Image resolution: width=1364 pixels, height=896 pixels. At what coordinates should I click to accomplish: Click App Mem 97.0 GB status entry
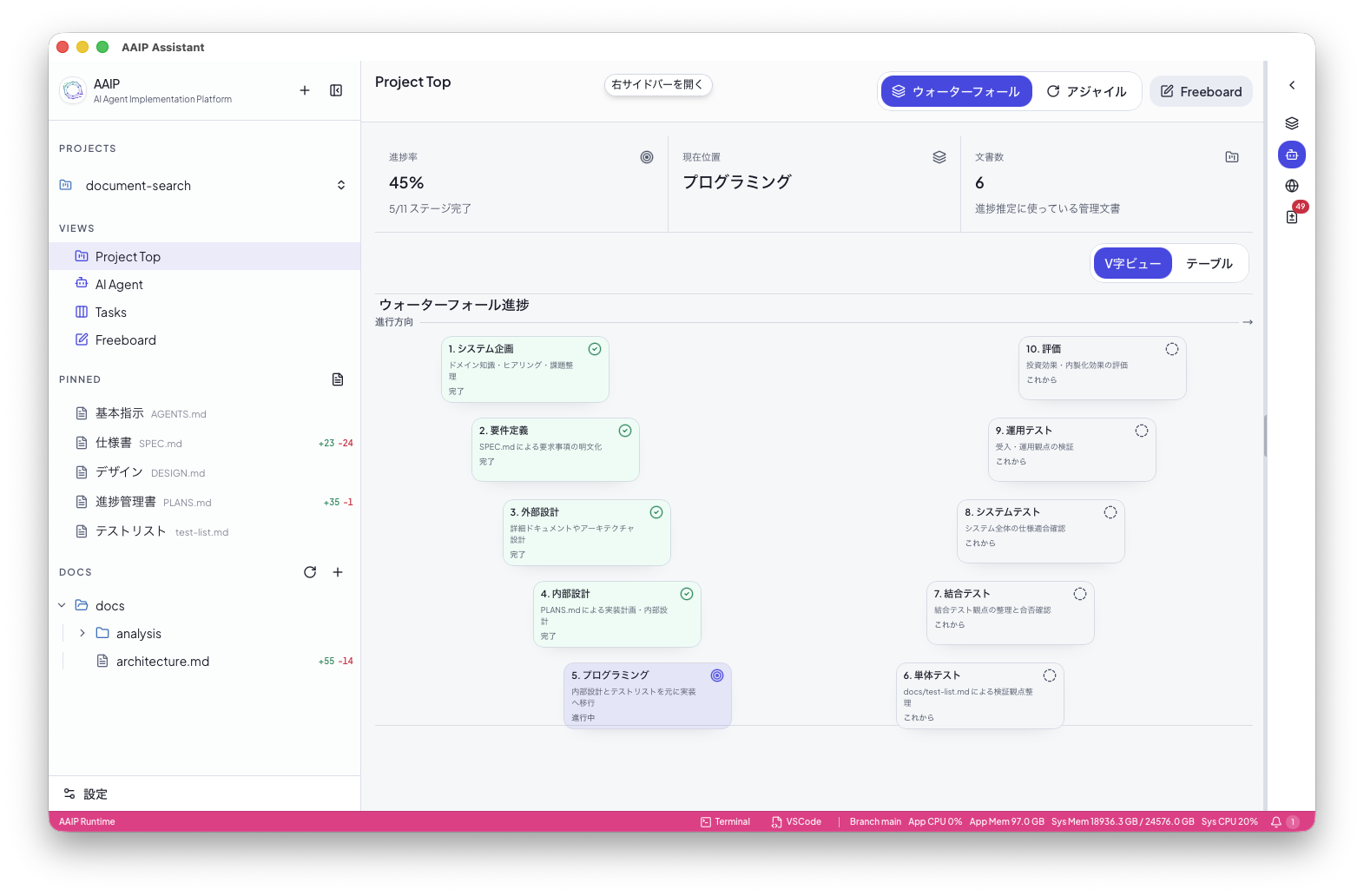(x=1007, y=821)
